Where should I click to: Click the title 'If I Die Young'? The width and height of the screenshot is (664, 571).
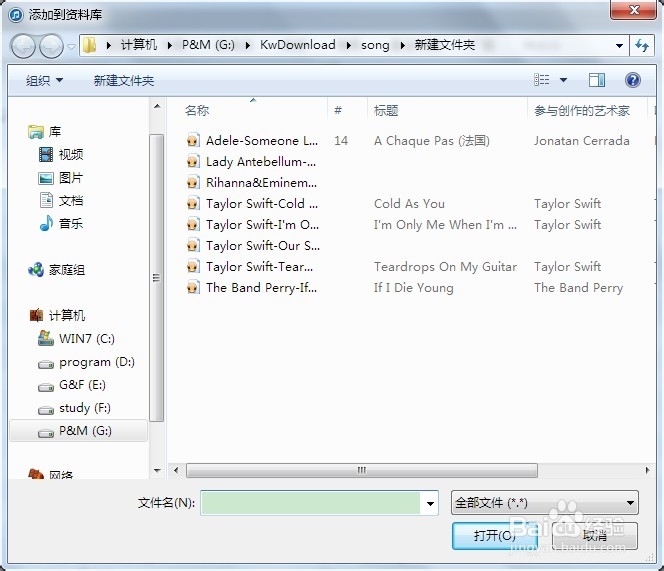tap(413, 288)
